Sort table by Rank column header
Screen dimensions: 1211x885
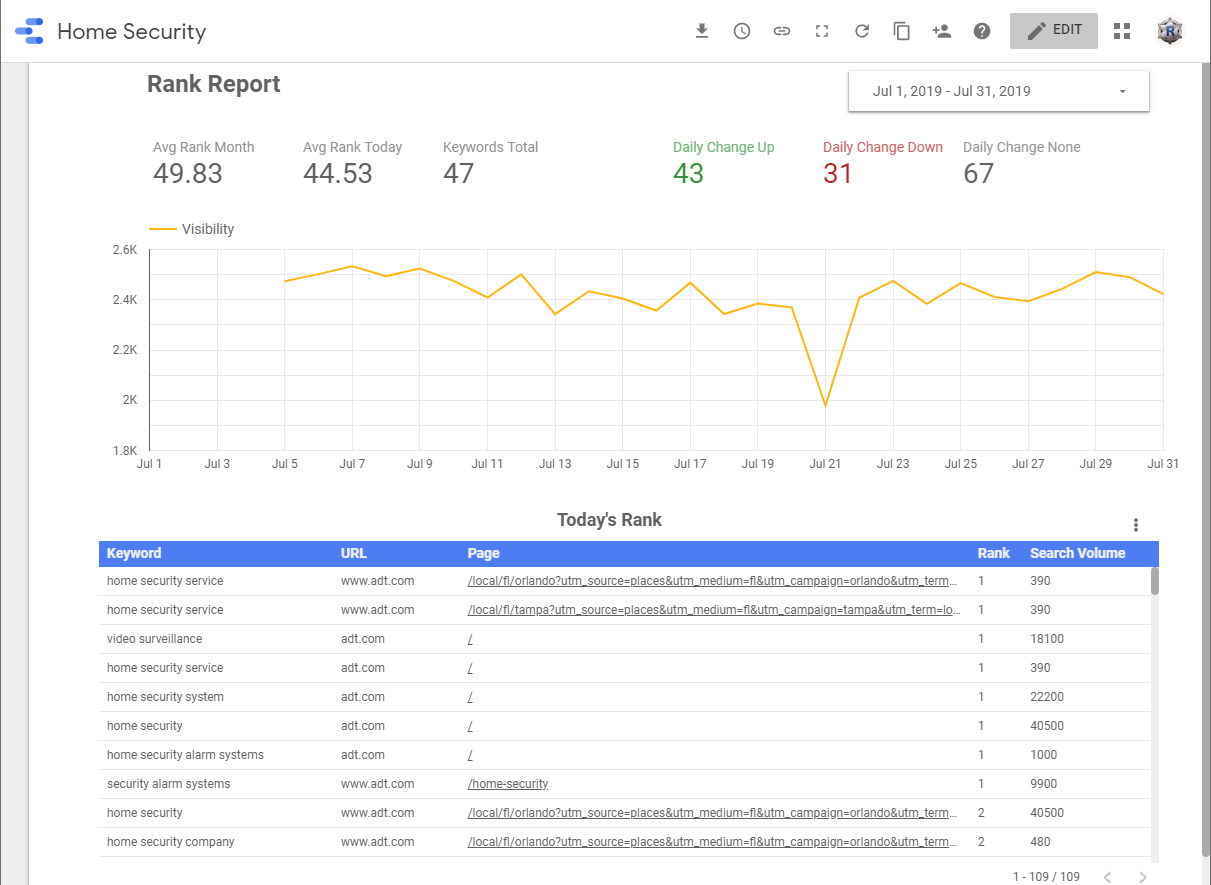993,553
